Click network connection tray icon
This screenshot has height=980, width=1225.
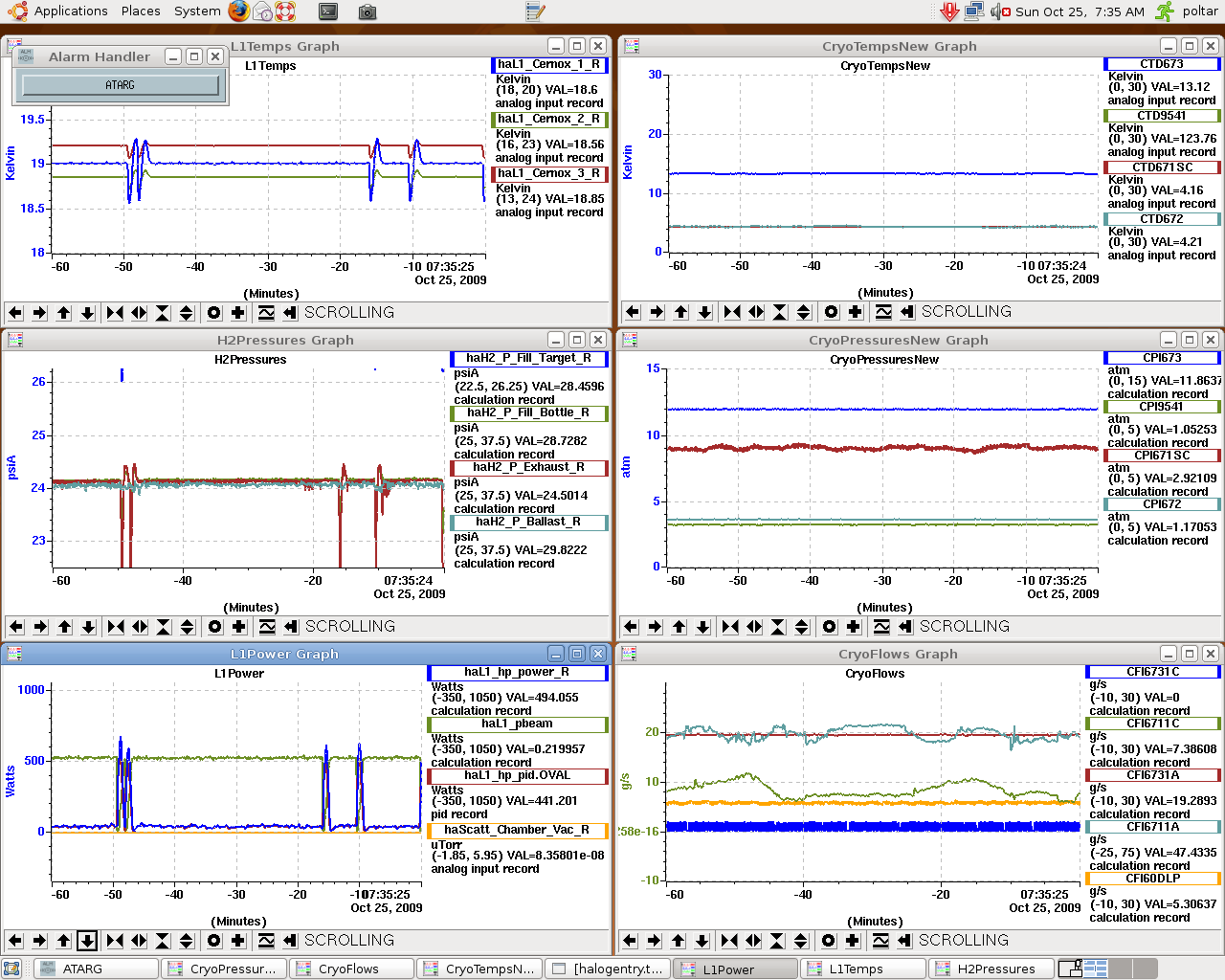[x=974, y=11]
